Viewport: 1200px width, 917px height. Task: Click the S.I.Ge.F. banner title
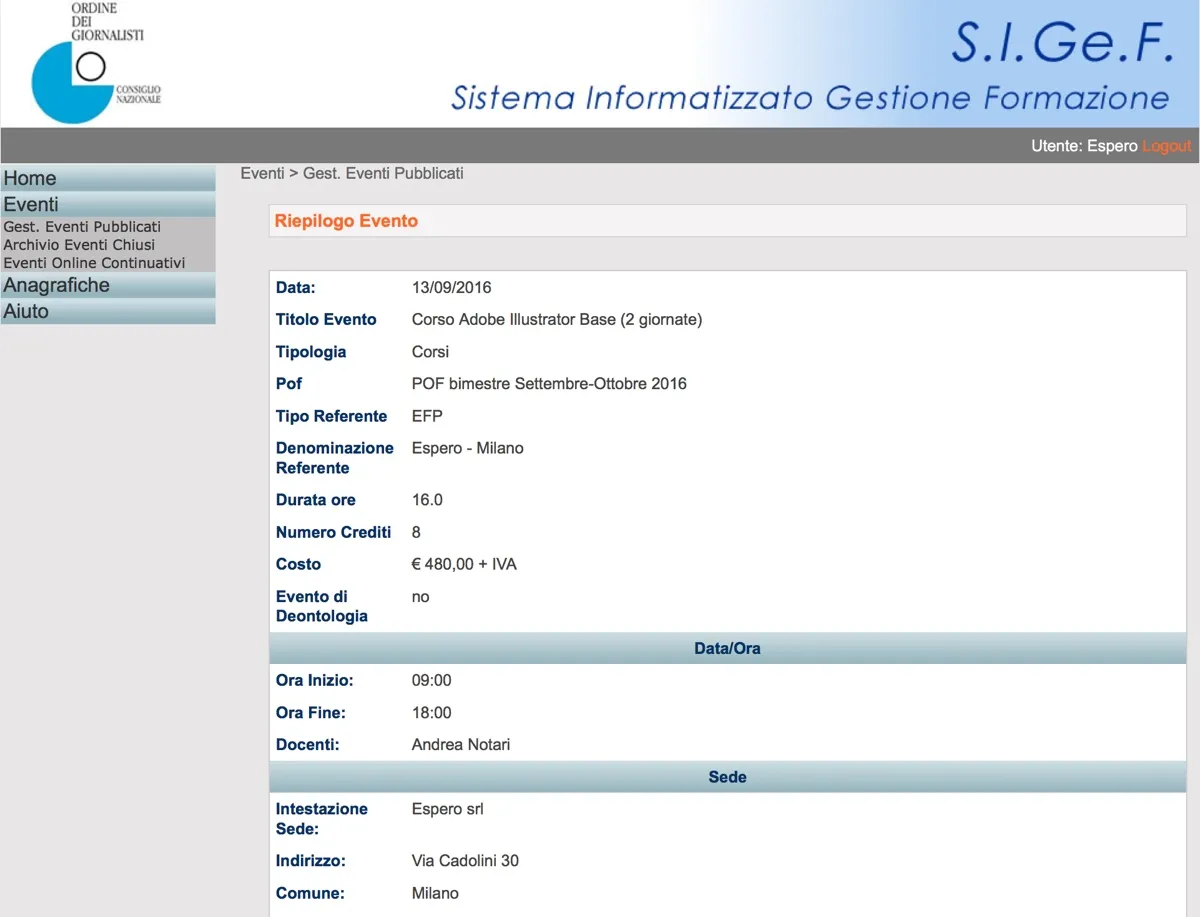tap(1061, 43)
